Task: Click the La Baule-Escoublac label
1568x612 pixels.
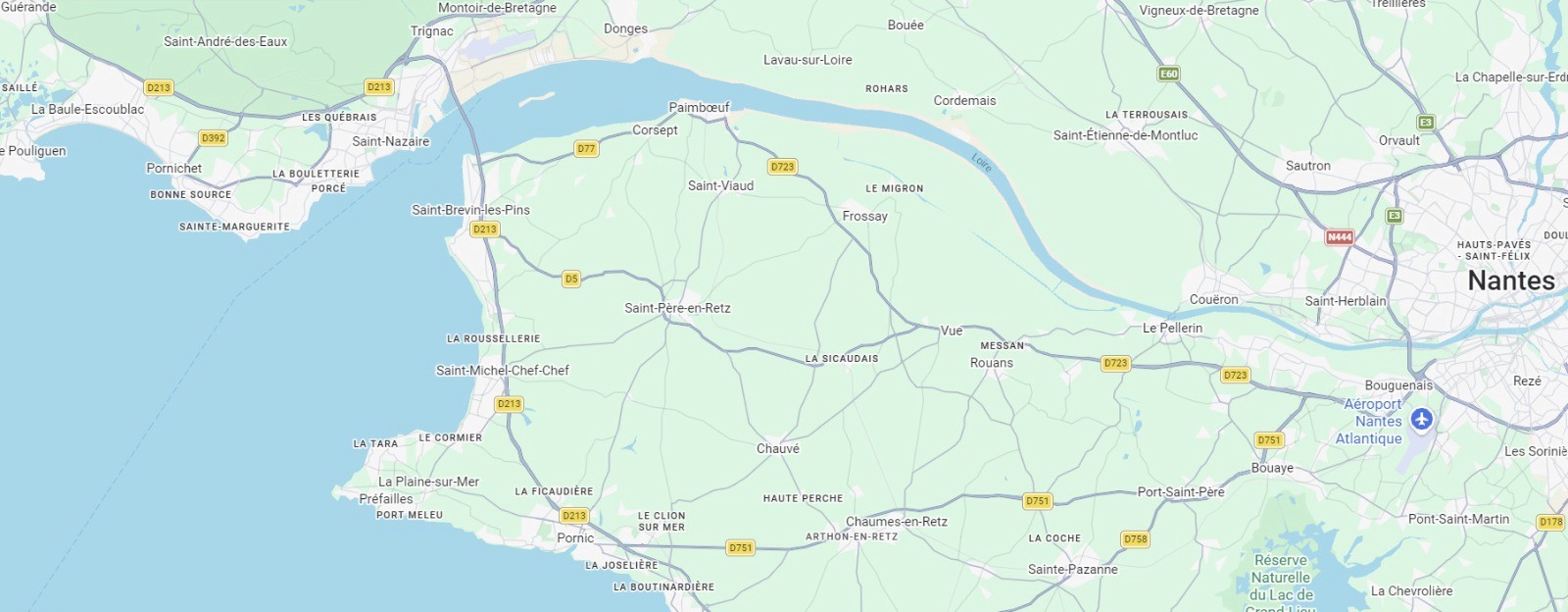Action: (87, 109)
